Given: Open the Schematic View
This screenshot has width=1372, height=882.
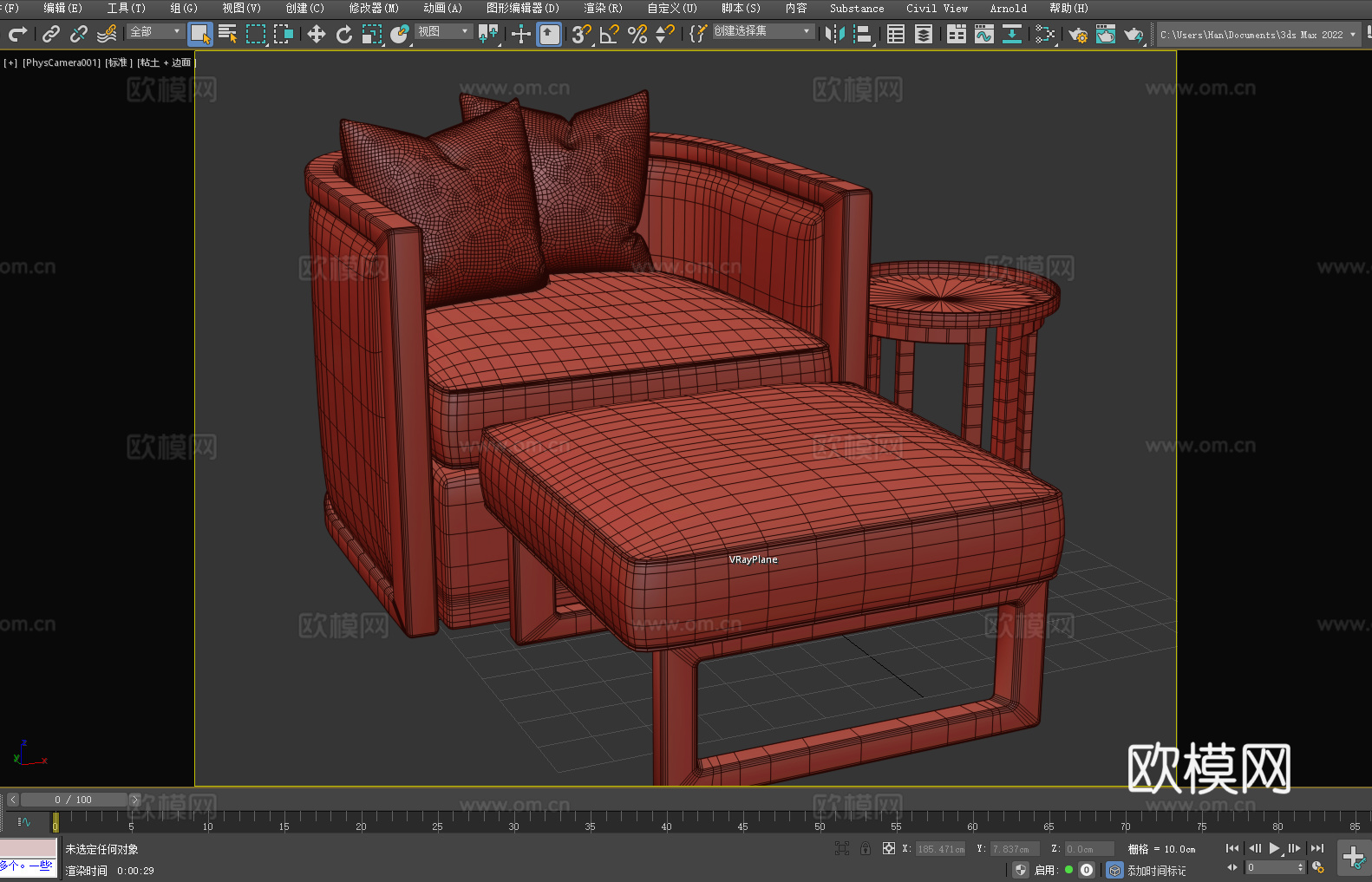Looking at the screenshot, I should point(1045,34).
